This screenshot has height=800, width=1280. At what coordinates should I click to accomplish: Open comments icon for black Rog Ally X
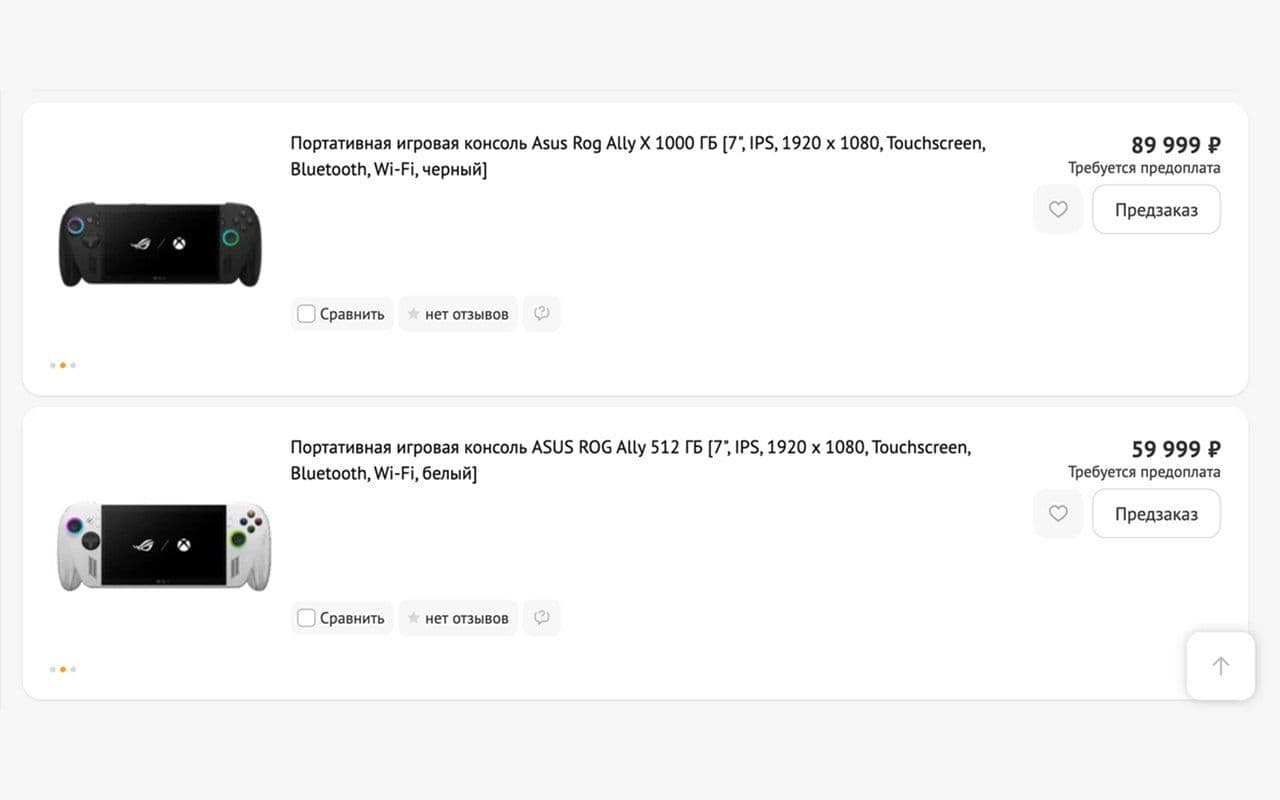pyautogui.click(x=542, y=314)
